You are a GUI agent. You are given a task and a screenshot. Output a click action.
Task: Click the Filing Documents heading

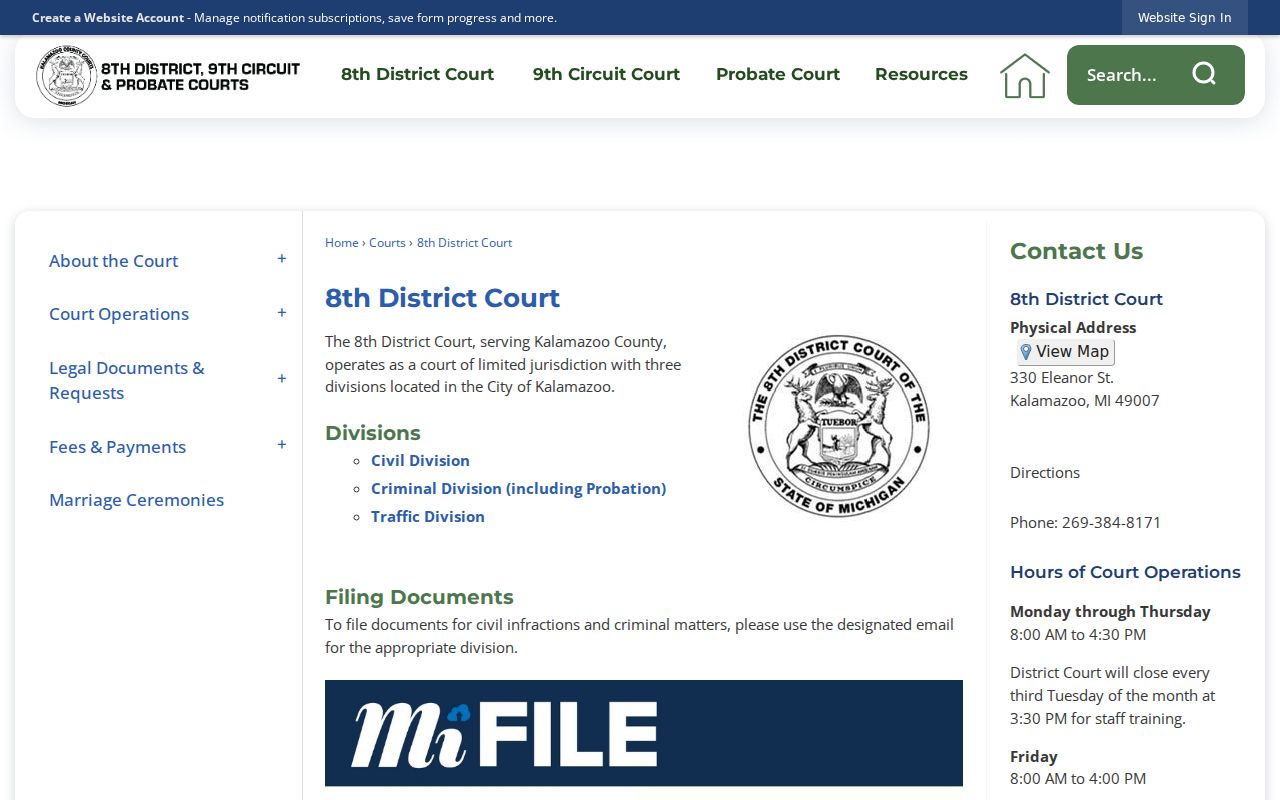point(419,597)
